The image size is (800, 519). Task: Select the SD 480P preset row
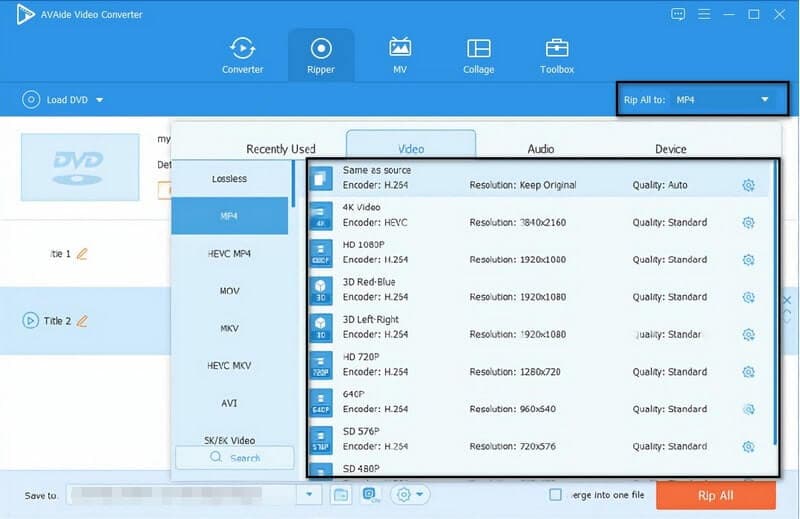(x=538, y=469)
